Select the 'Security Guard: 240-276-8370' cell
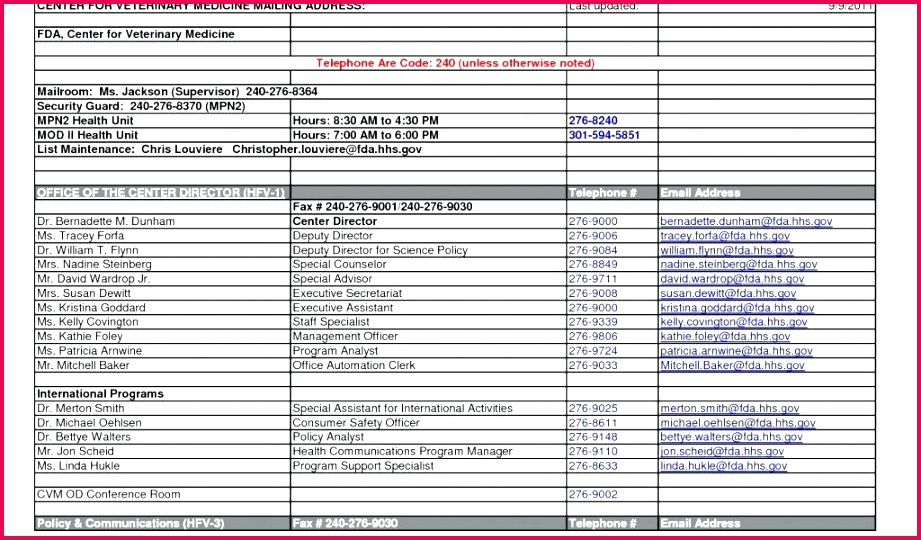Screen dimensions: 921x540 pos(163,106)
